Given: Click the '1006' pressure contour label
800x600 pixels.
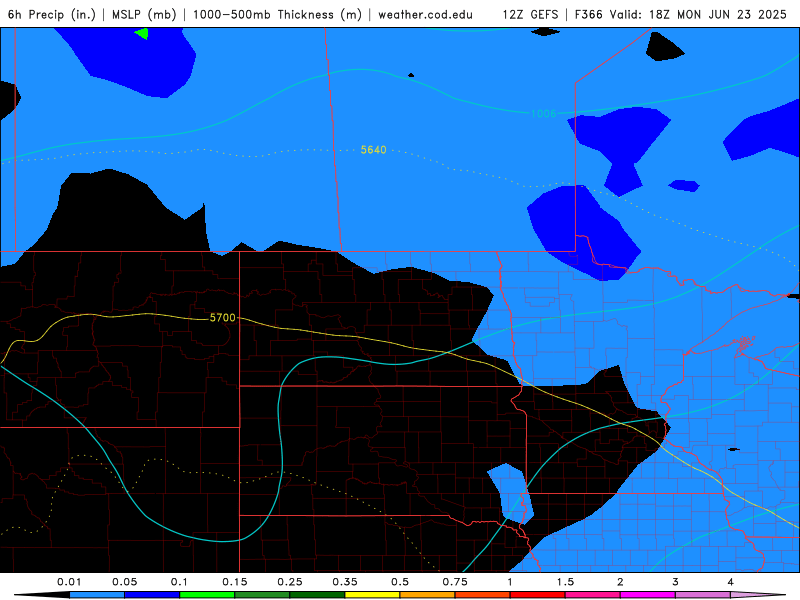Looking at the screenshot, I should point(543,113).
